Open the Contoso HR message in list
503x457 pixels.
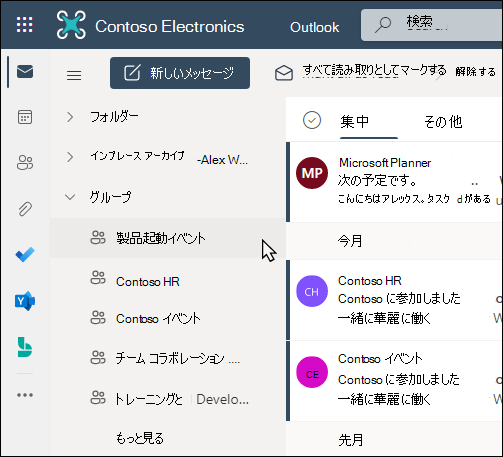(395, 300)
